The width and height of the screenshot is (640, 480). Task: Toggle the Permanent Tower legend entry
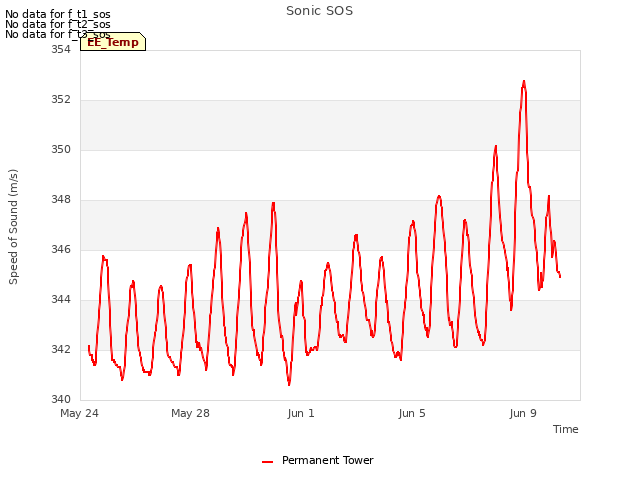point(318,460)
